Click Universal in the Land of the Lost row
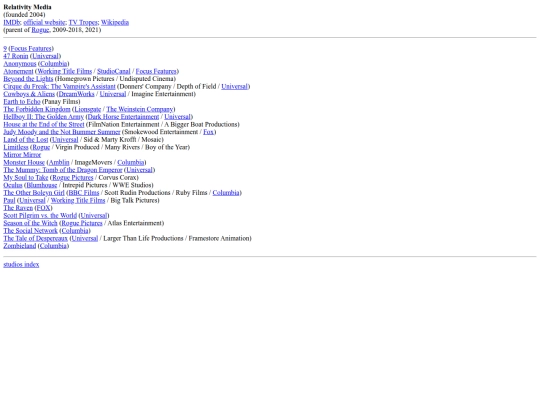This screenshot has width=540, height=405. 65,139
